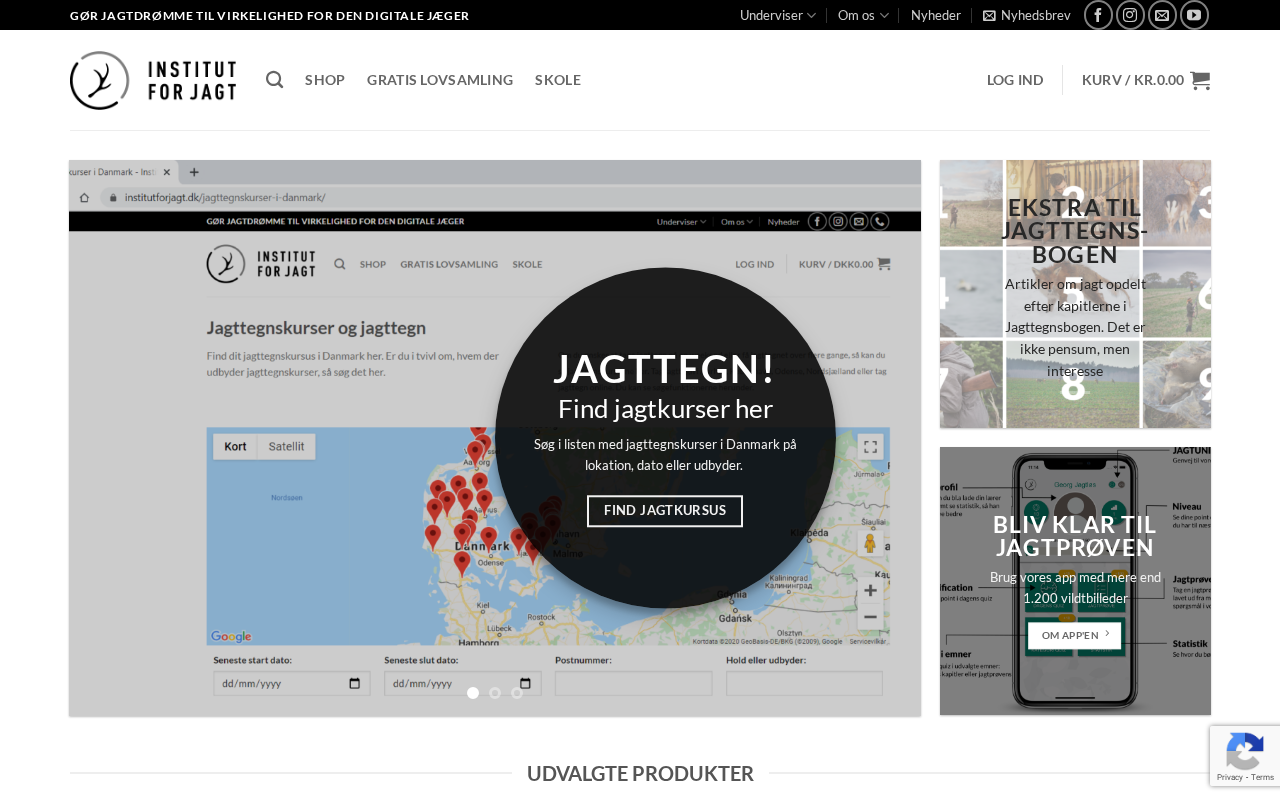Open the Facebook social icon
This screenshot has height=800, width=1280.
pyautogui.click(x=1098, y=15)
